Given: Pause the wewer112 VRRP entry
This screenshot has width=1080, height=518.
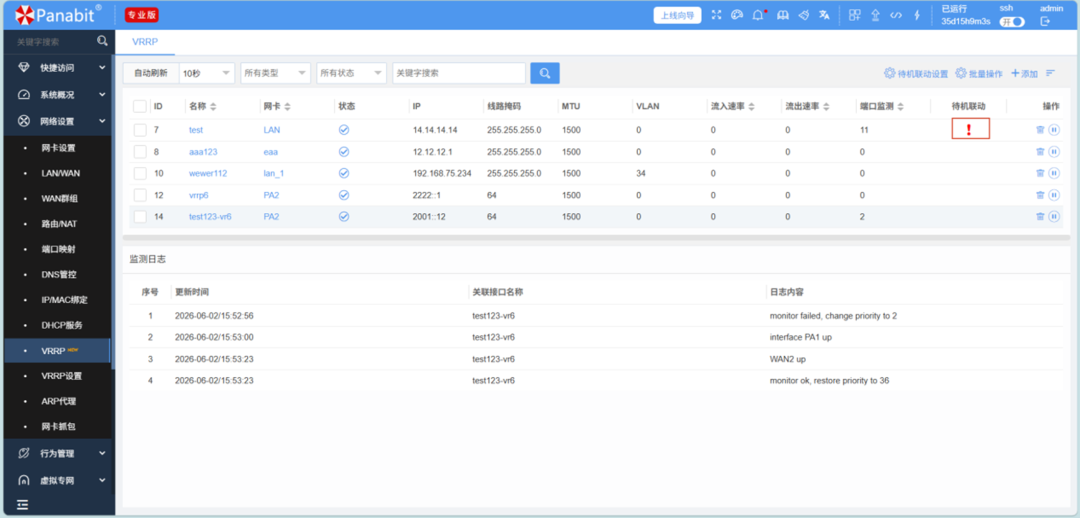Looking at the screenshot, I should pos(1054,173).
